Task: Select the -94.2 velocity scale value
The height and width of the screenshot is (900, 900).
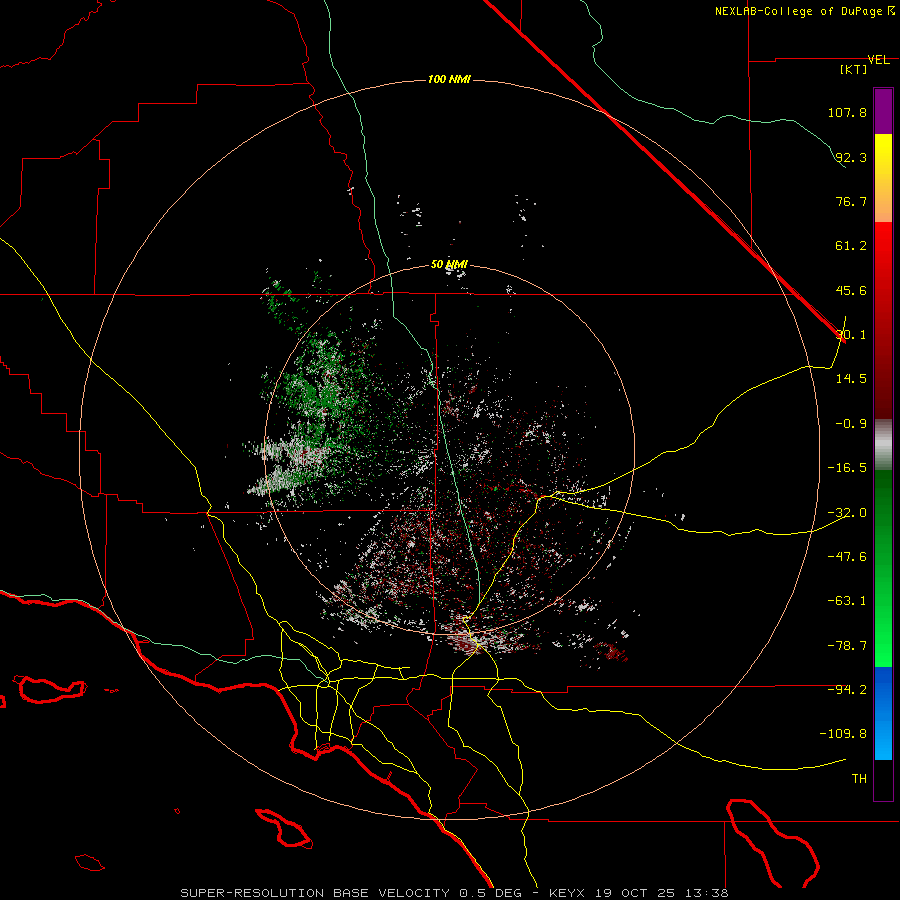Action: pyautogui.click(x=847, y=689)
